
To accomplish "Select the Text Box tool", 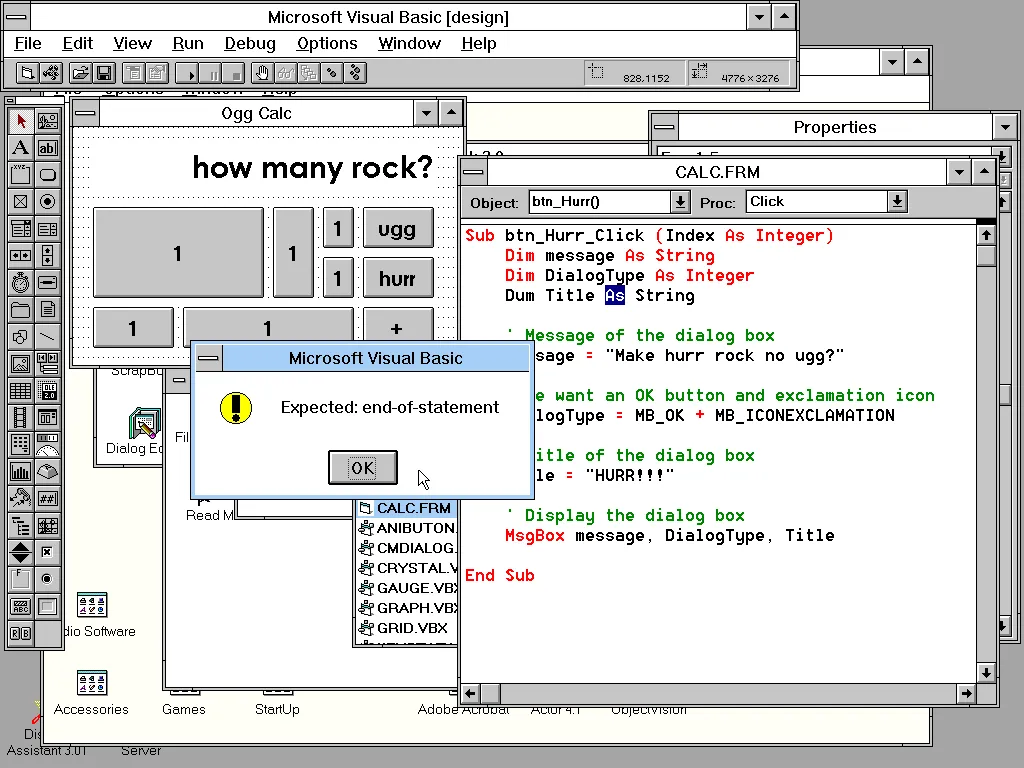I will click(48, 148).
